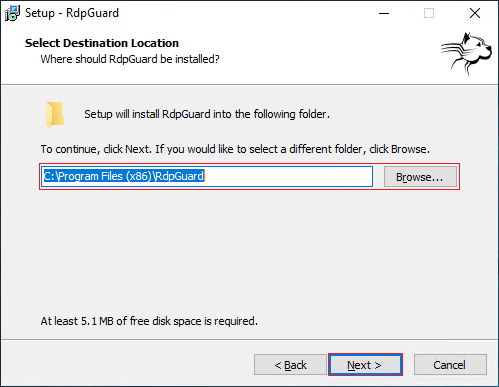Image resolution: width=499 pixels, height=387 pixels.
Task: Click the 'Select Destination Location' heading
Action: [102, 43]
